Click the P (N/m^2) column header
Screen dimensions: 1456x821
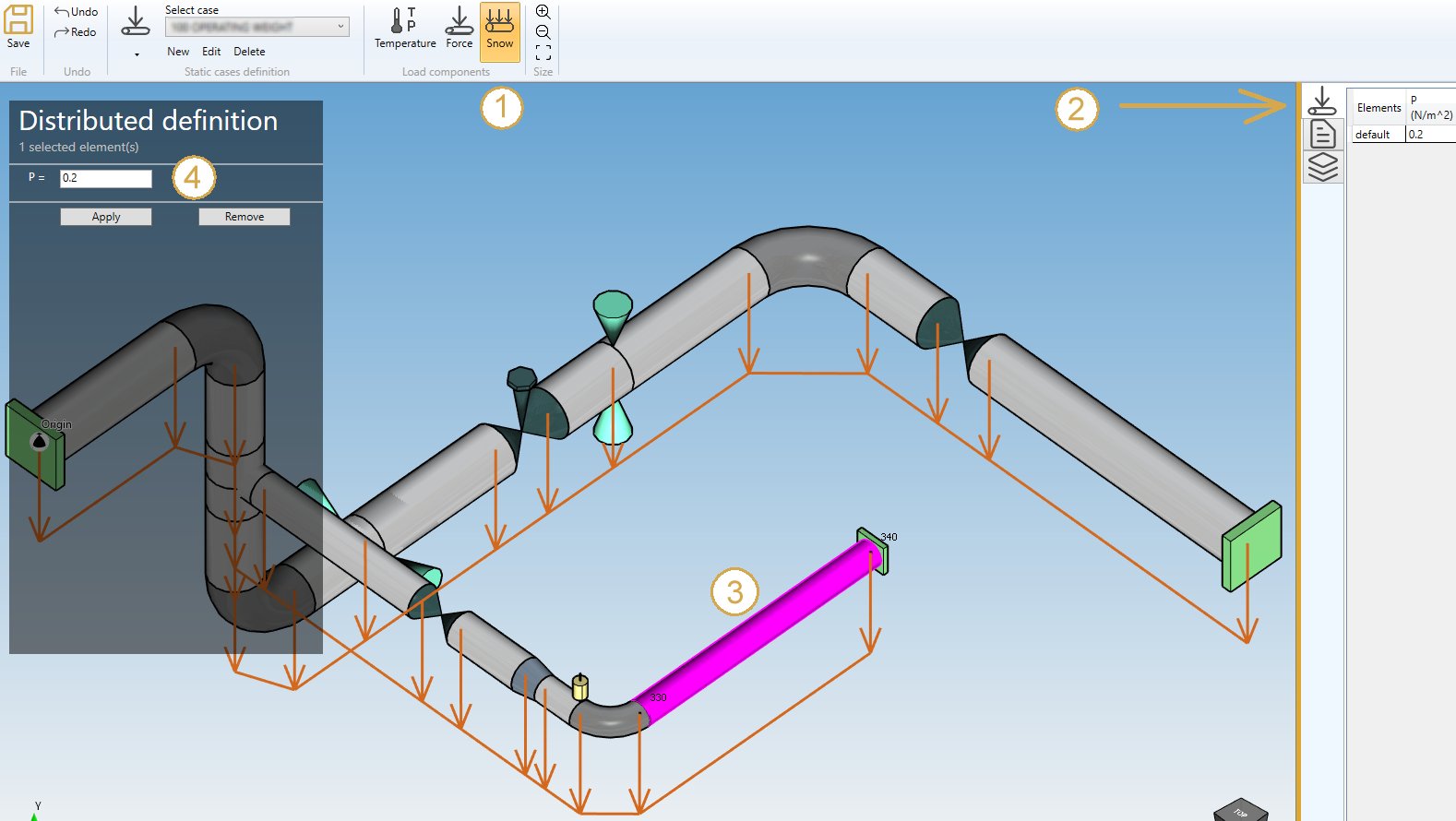1431,108
